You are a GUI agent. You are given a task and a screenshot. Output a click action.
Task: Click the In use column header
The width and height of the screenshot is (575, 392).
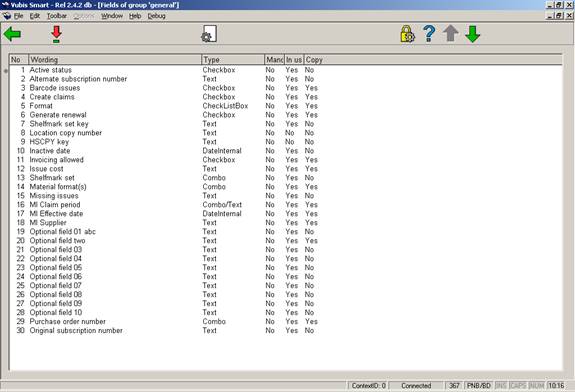coord(294,59)
